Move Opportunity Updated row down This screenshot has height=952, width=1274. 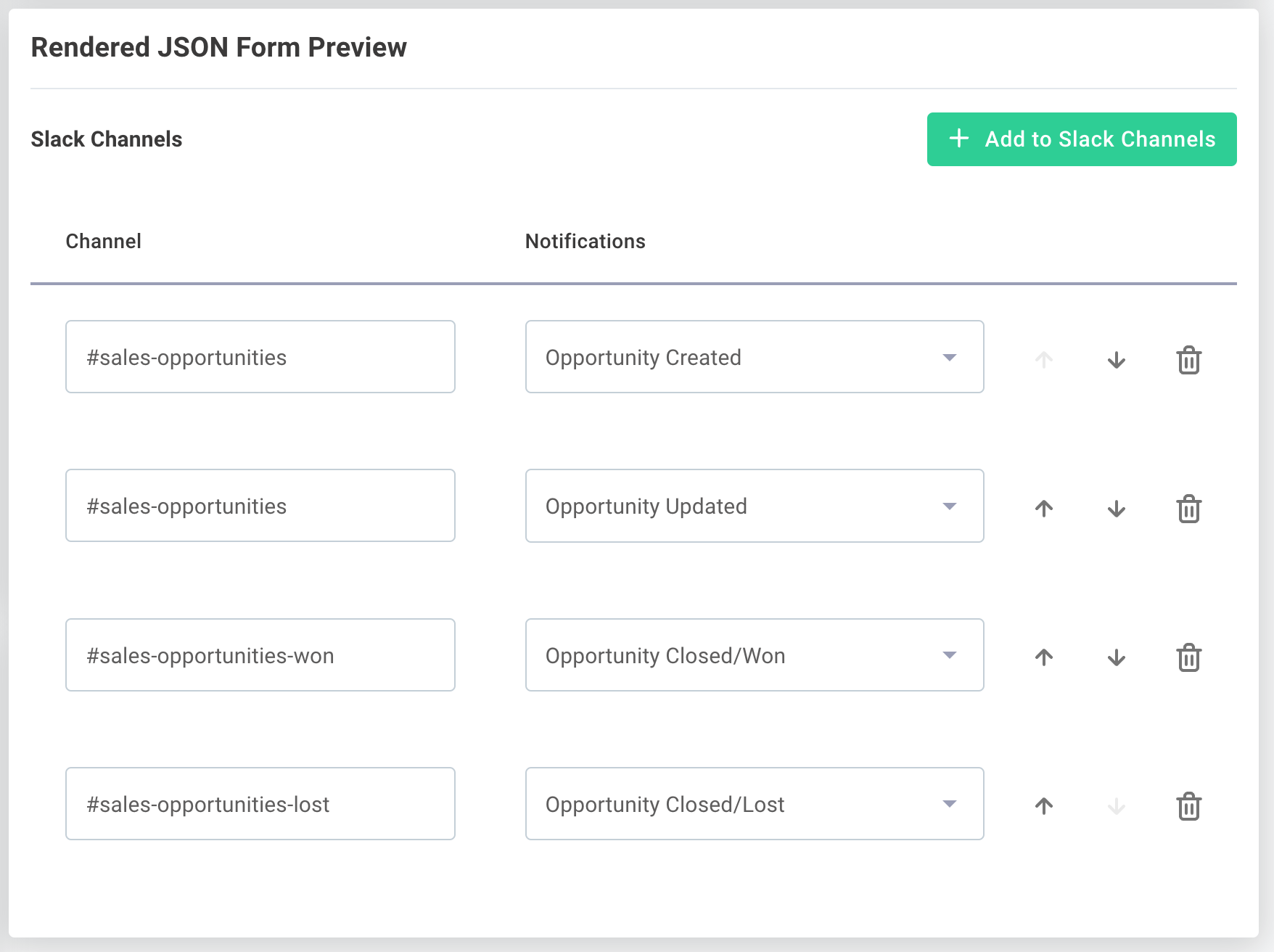pos(1116,509)
